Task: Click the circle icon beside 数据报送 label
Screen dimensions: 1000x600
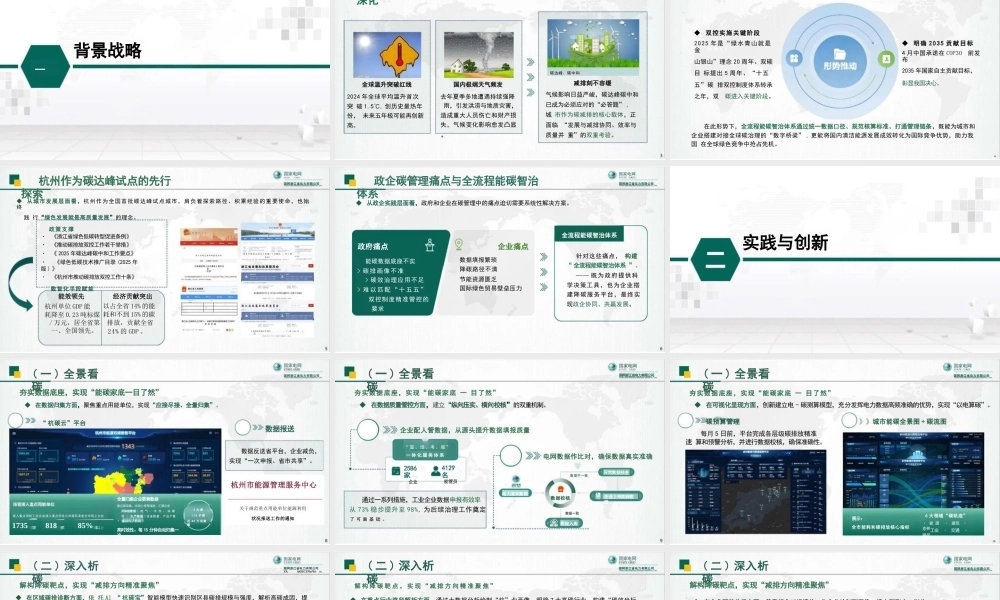Action: 242,427
